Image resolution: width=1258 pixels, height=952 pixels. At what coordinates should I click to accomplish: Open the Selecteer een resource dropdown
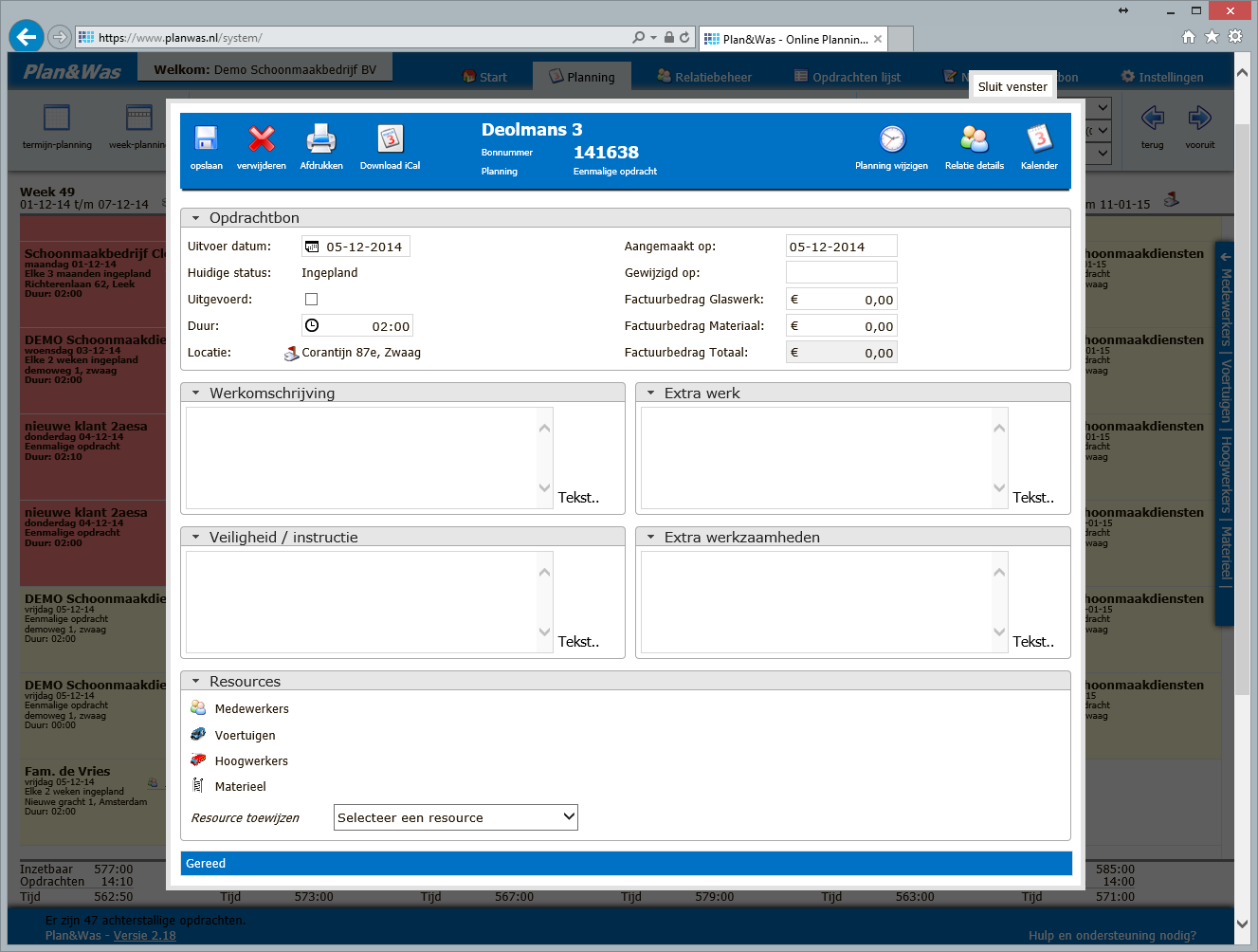click(x=456, y=817)
